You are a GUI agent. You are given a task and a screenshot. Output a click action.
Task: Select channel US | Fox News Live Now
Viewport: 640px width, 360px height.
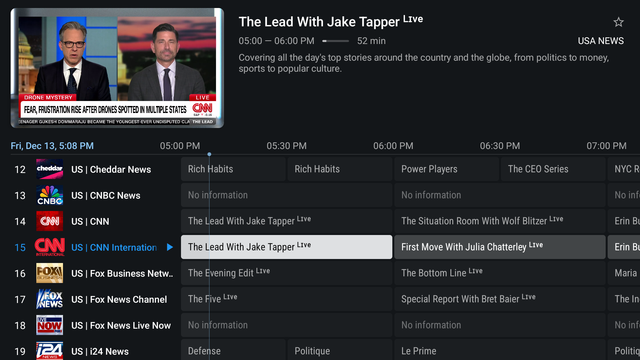click(x=121, y=325)
